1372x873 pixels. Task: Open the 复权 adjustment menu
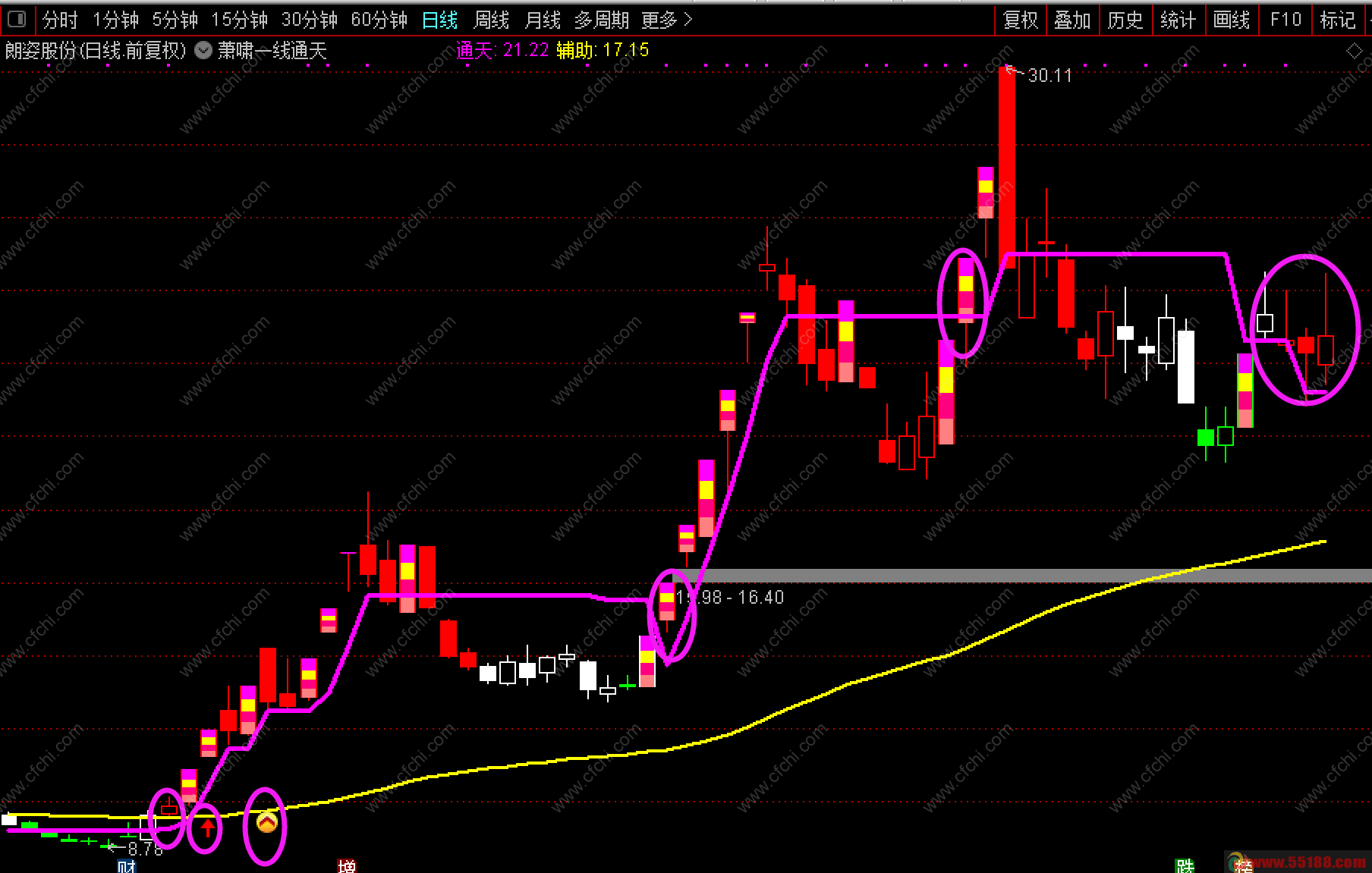pyautogui.click(x=1021, y=20)
